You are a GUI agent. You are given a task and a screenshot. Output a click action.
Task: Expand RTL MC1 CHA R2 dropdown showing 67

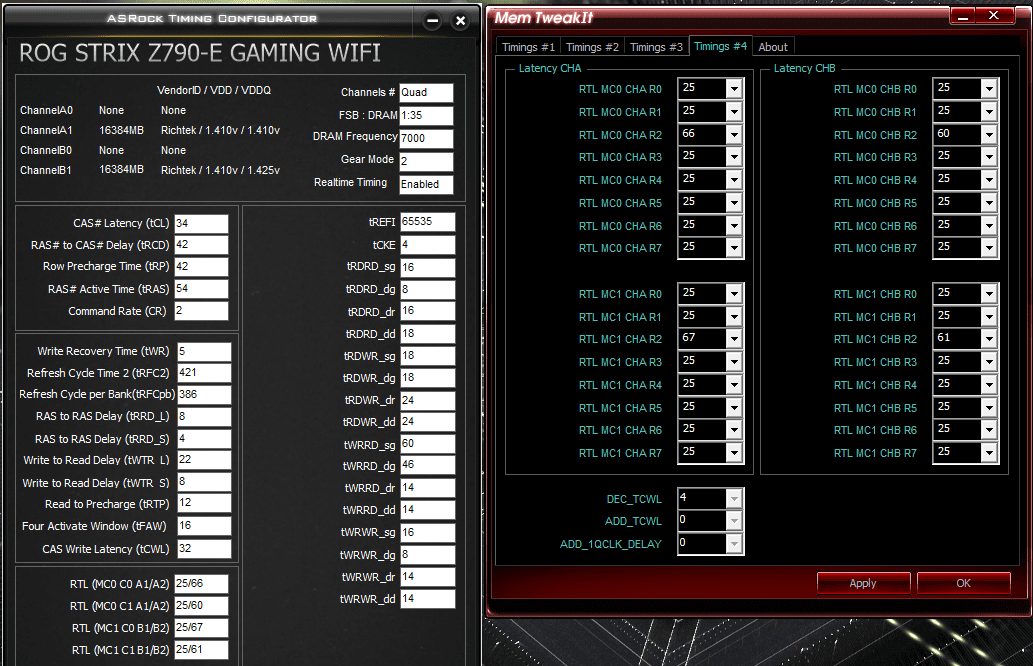coord(734,339)
